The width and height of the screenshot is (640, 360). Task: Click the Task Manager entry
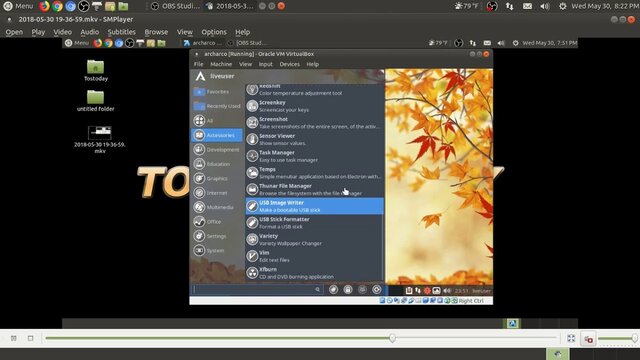(x=314, y=156)
